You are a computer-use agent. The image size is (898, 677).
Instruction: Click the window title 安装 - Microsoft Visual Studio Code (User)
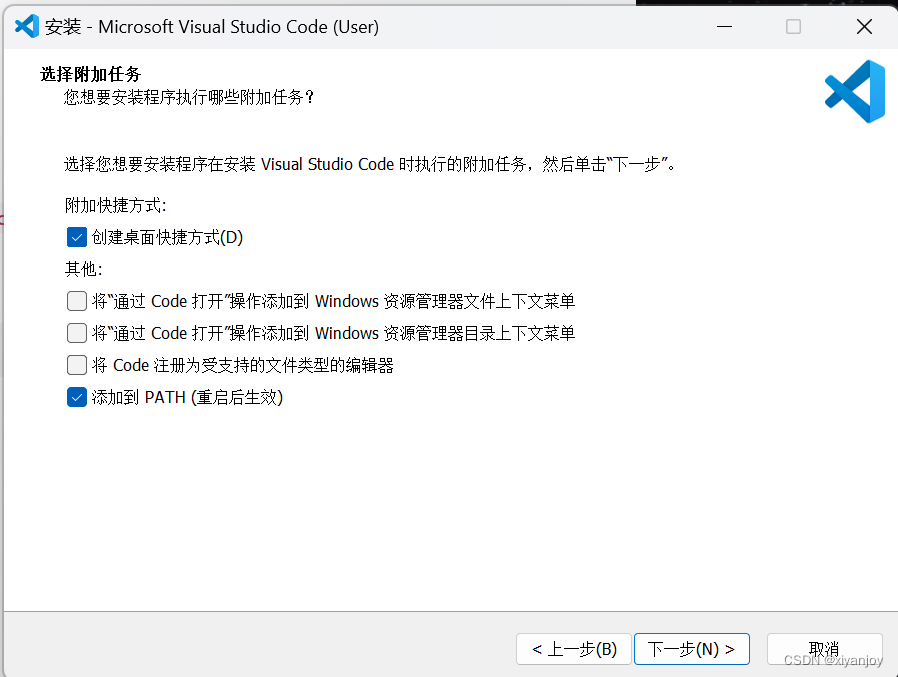tap(212, 27)
